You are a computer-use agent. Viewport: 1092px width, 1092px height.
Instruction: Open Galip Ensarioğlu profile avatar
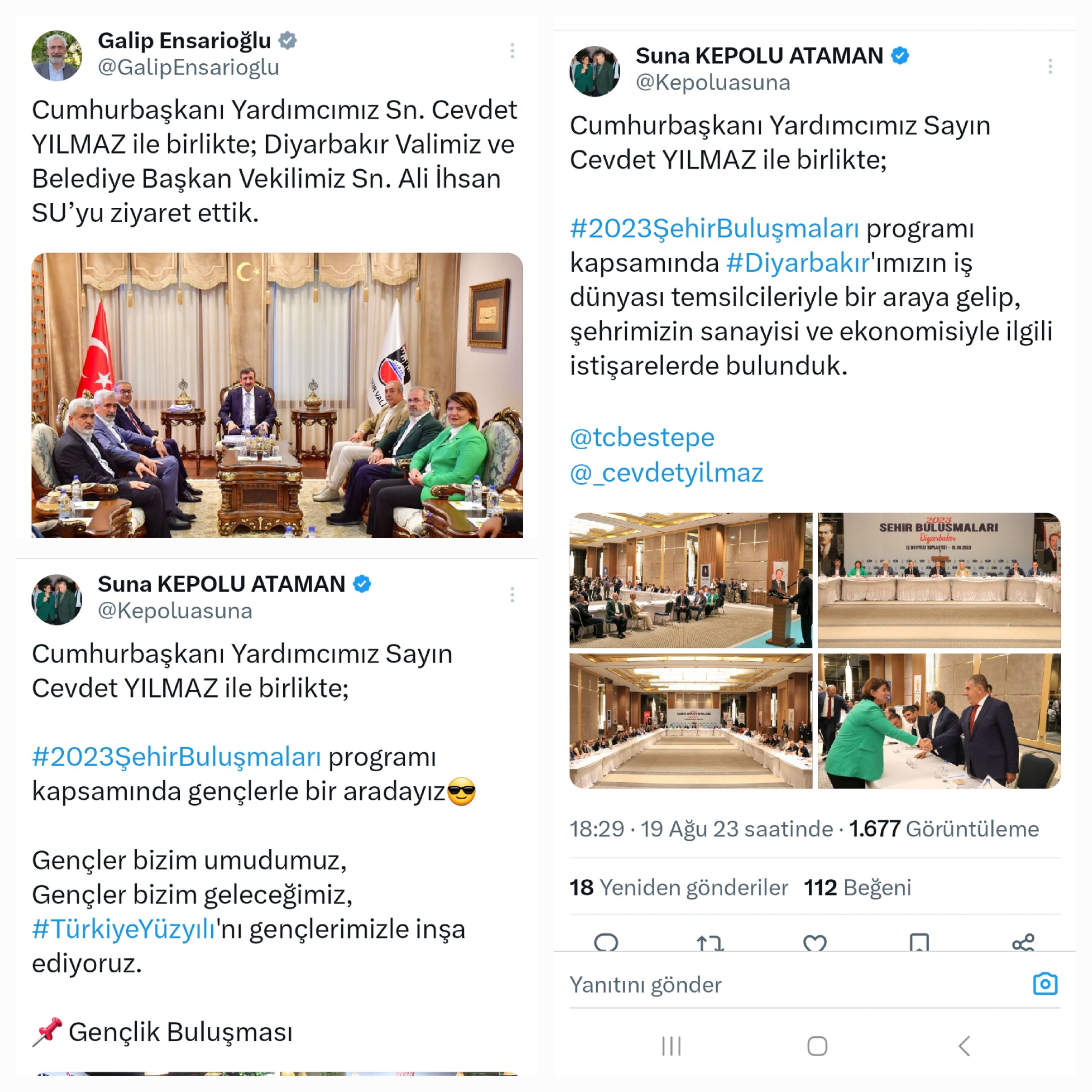click(x=56, y=55)
